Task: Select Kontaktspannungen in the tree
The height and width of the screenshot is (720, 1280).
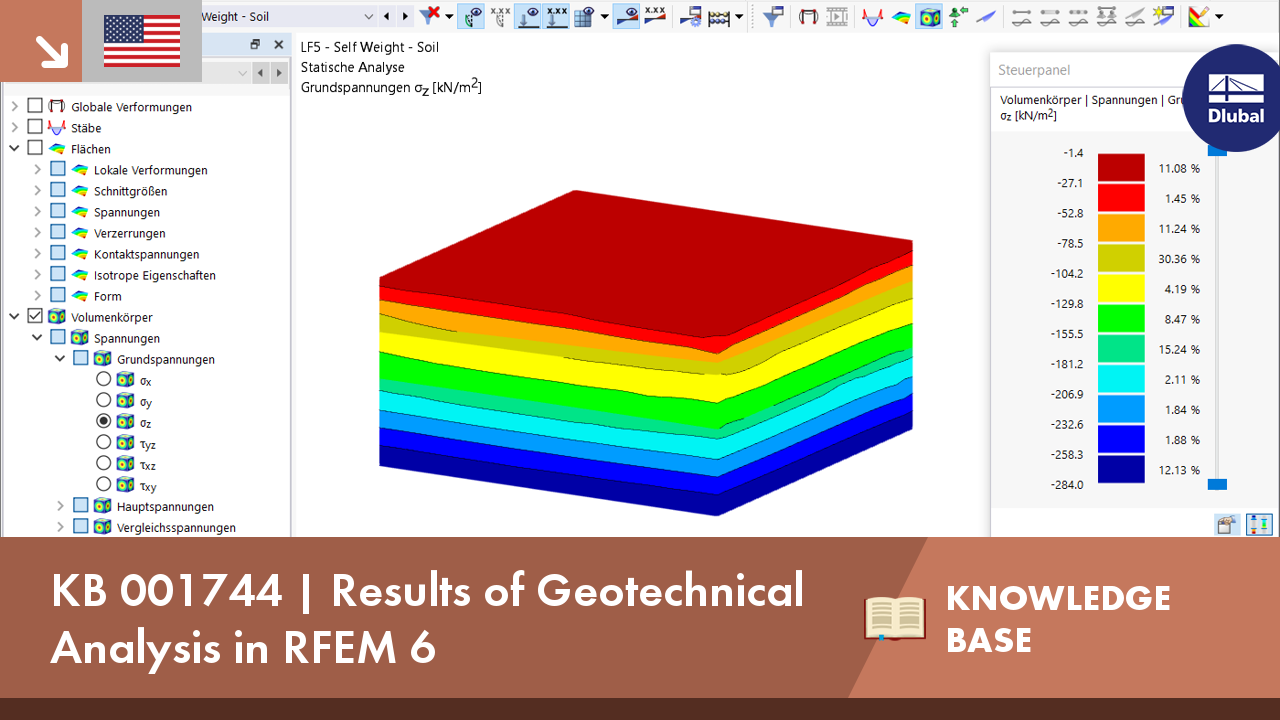Action: point(147,254)
